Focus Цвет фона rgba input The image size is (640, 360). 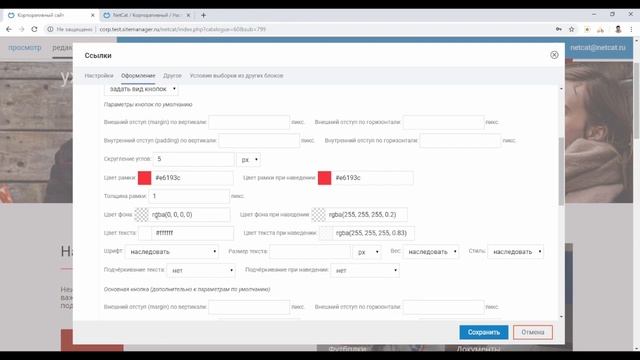click(x=189, y=215)
